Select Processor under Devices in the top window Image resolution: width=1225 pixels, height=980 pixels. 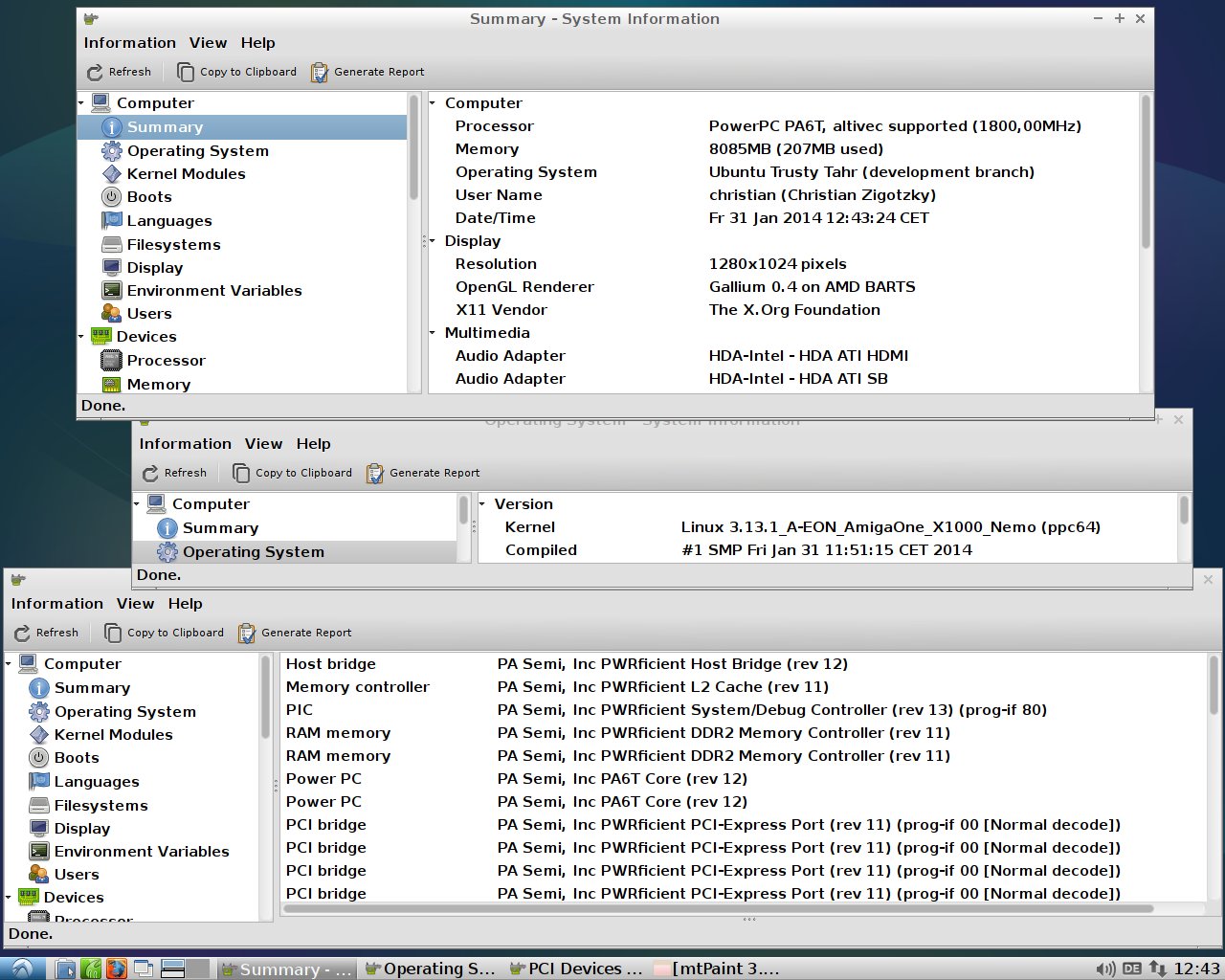tap(166, 361)
